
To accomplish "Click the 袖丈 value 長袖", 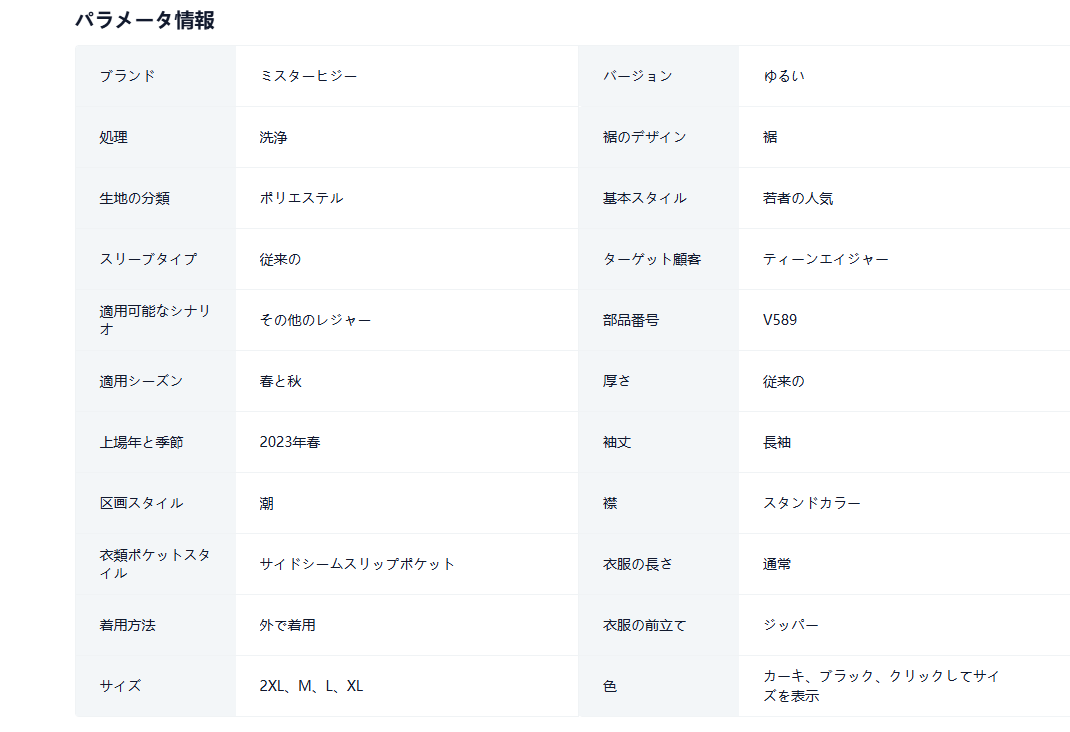I will pyautogui.click(x=777, y=442).
